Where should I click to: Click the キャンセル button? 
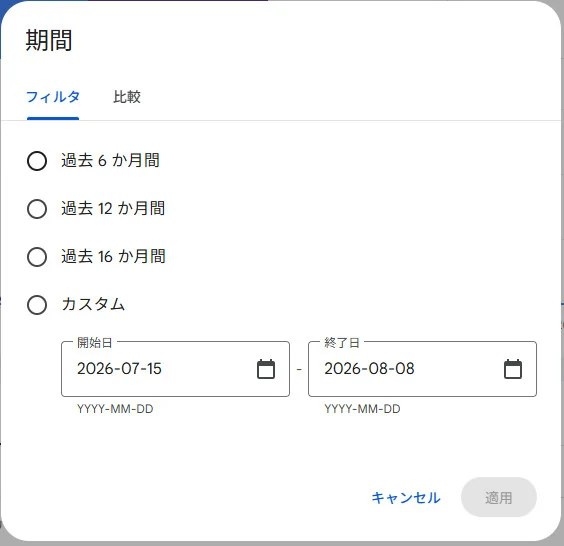point(406,498)
